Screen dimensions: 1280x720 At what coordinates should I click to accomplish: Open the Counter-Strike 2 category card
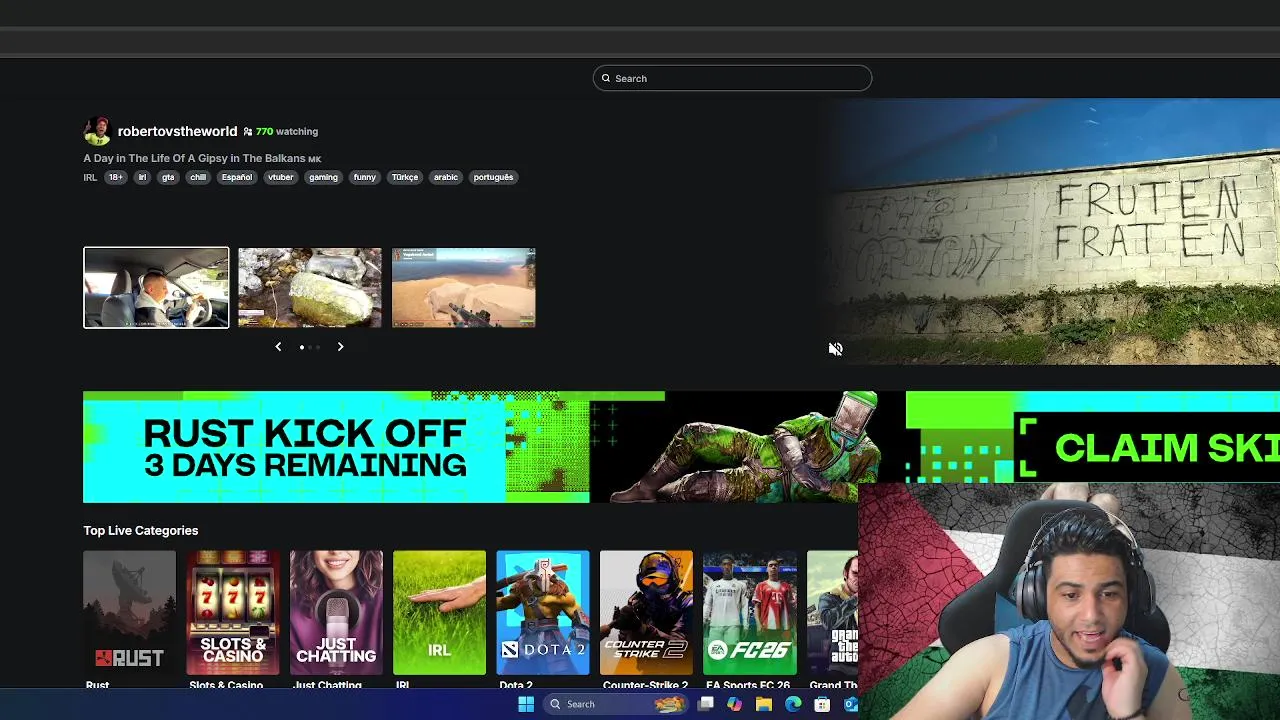click(x=646, y=613)
